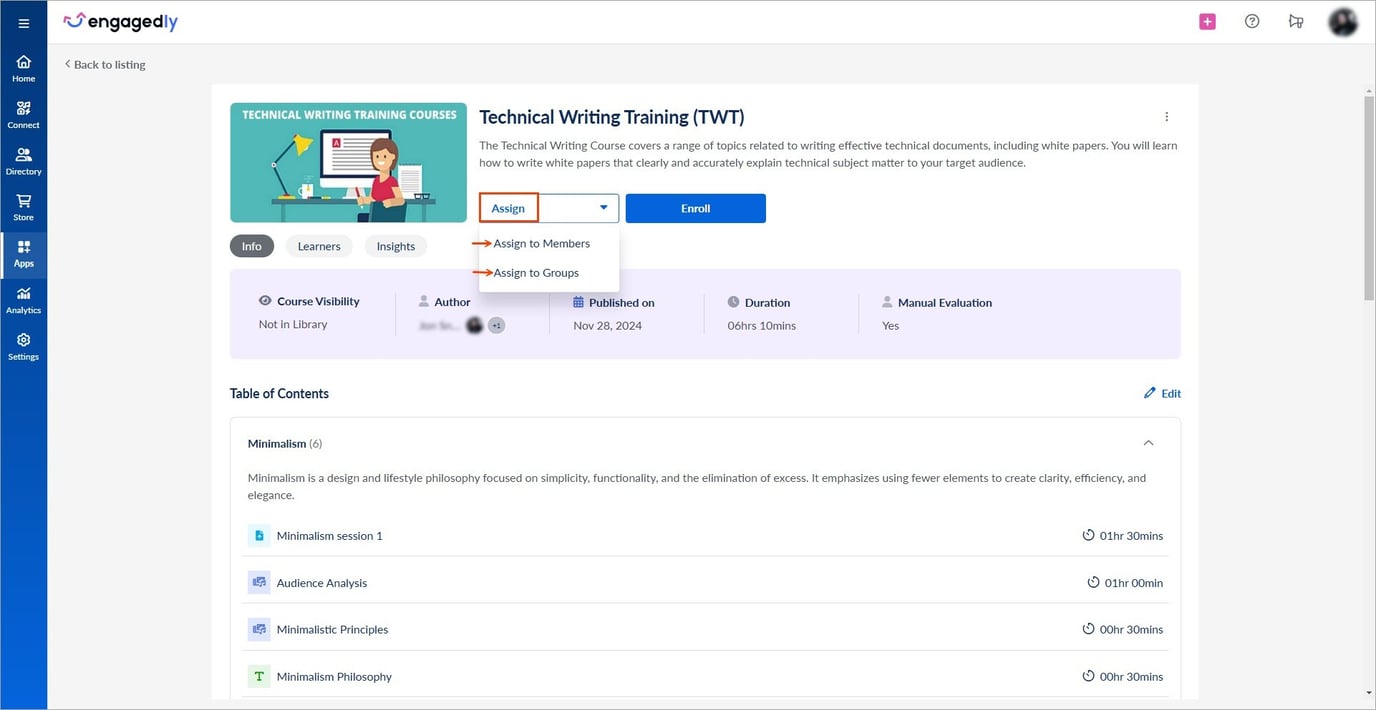
Task: Switch to the Insights tab
Action: click(396, 246)
